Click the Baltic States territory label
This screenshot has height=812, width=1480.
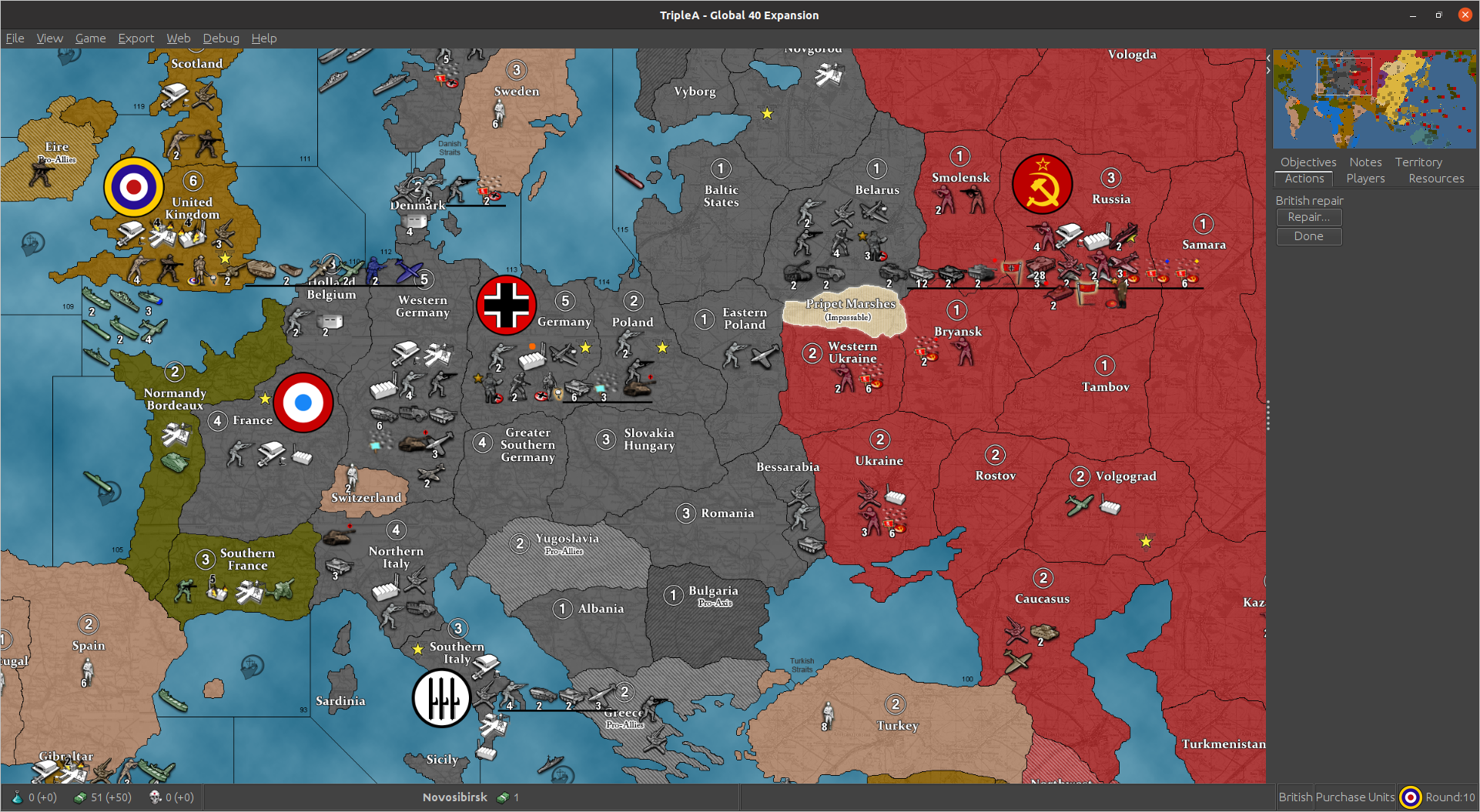[722, 195]
